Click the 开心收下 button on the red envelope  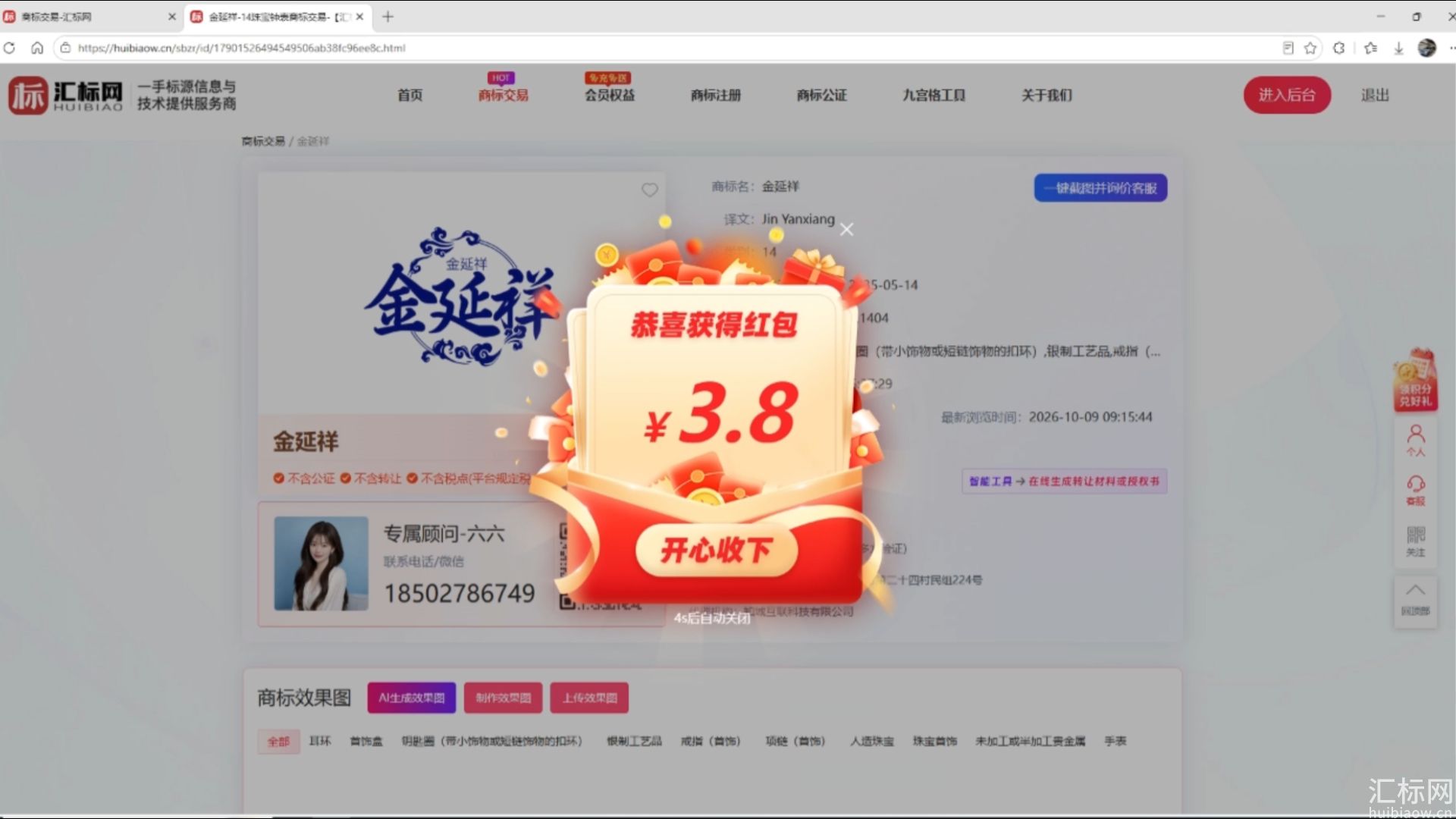click(717, 550)
